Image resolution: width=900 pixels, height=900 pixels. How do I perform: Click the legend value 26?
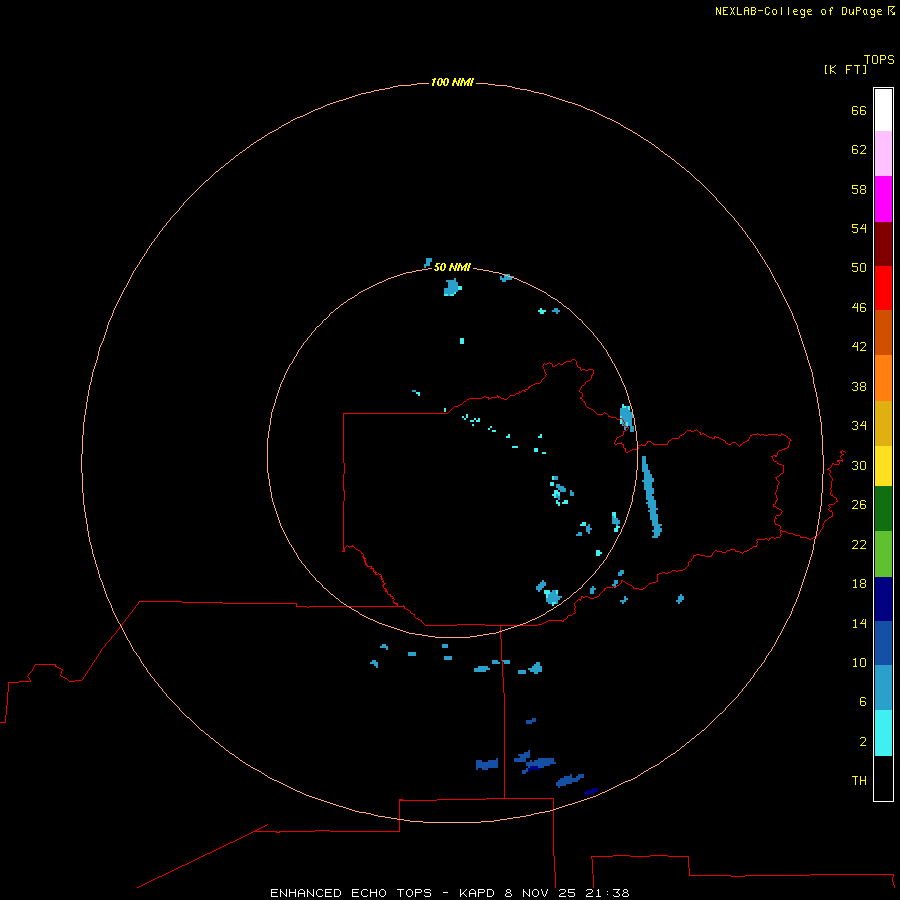pos(859,505)
